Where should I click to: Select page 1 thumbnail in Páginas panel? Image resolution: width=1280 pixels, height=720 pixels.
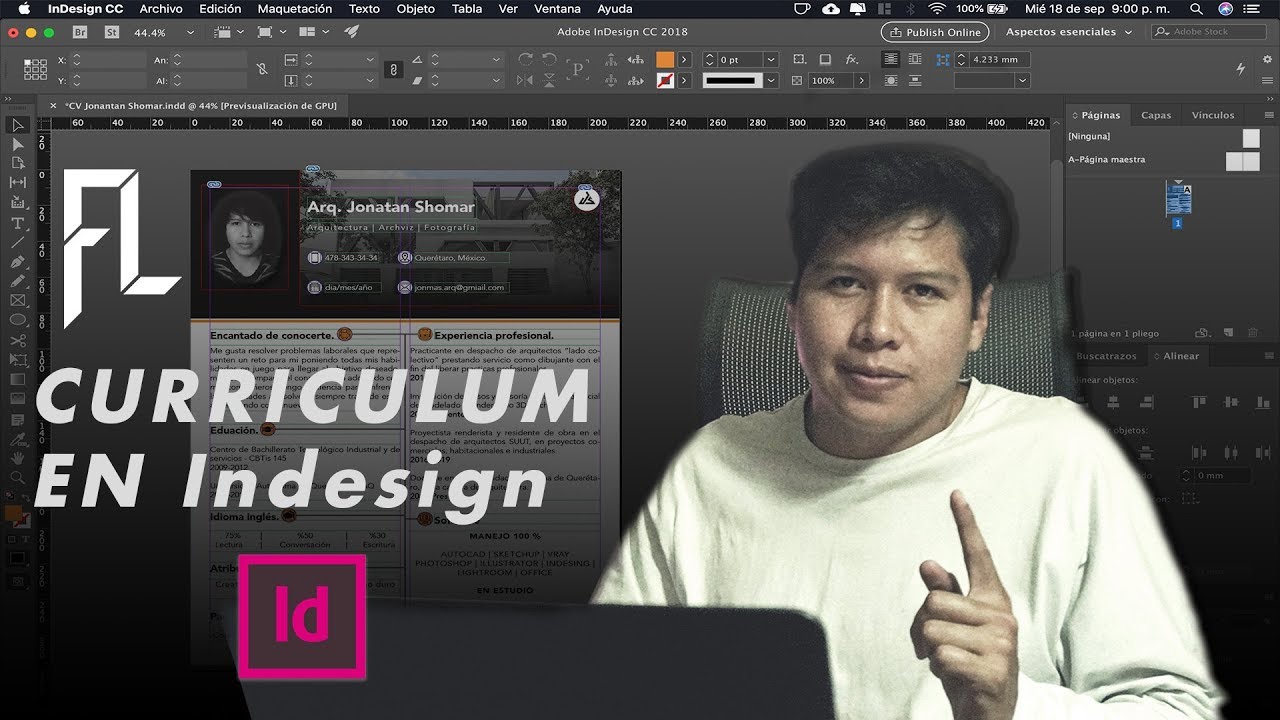coord(1178,201)
